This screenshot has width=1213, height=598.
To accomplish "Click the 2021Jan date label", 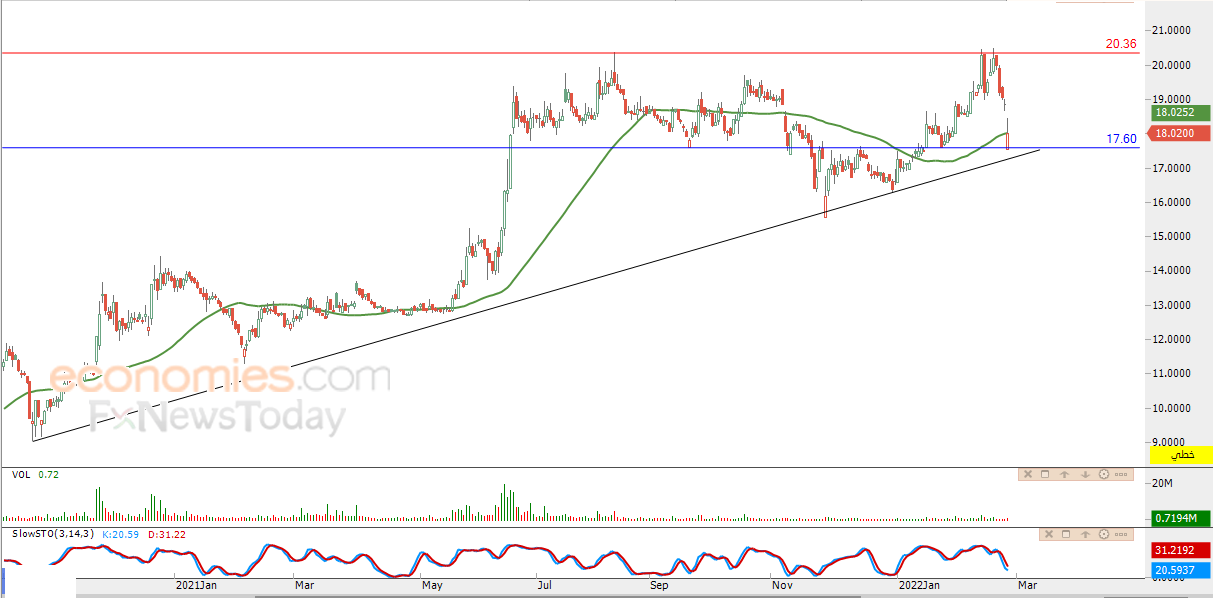I will tap(197, 584).
